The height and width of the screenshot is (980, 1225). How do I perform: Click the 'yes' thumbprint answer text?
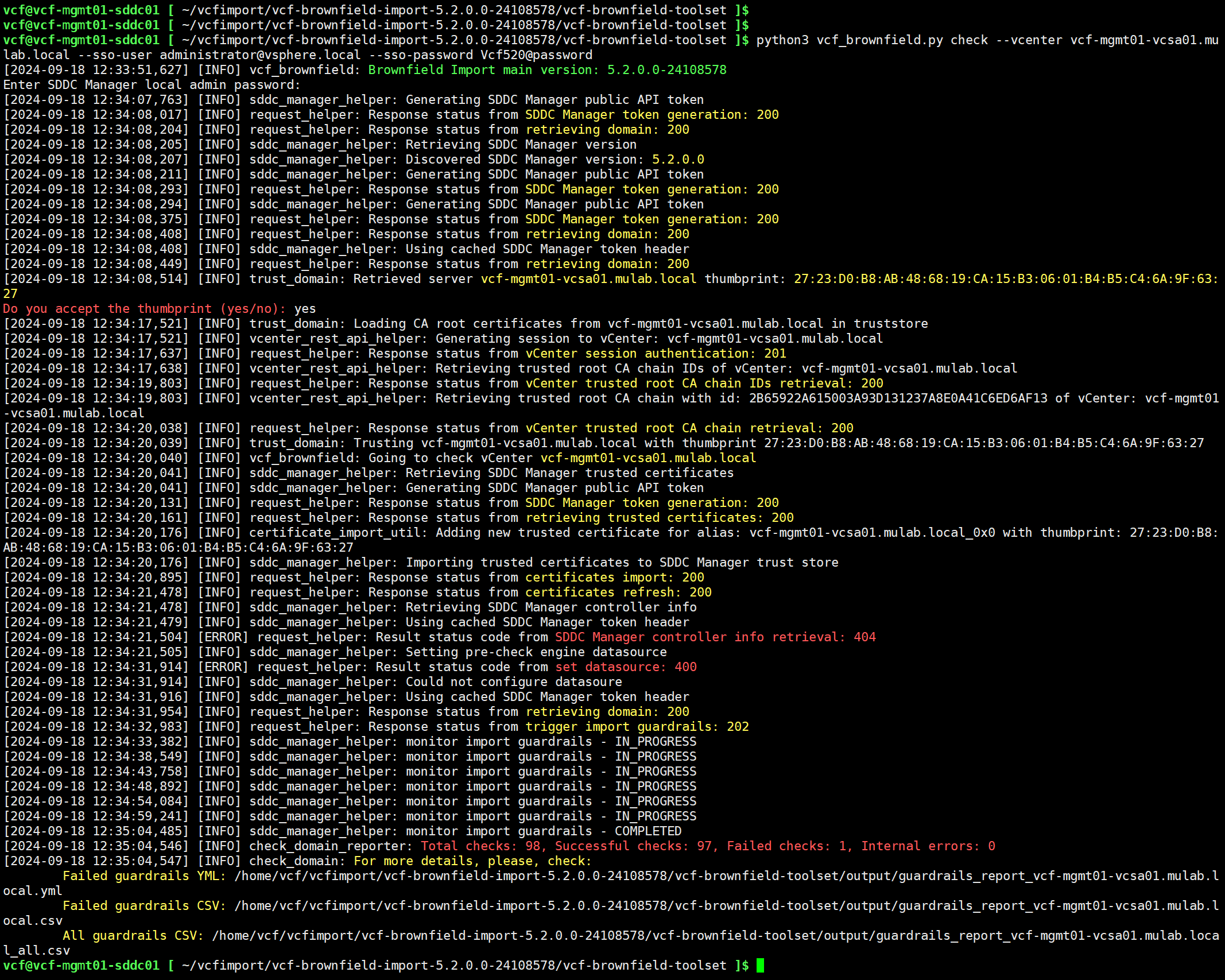(305, 309)
